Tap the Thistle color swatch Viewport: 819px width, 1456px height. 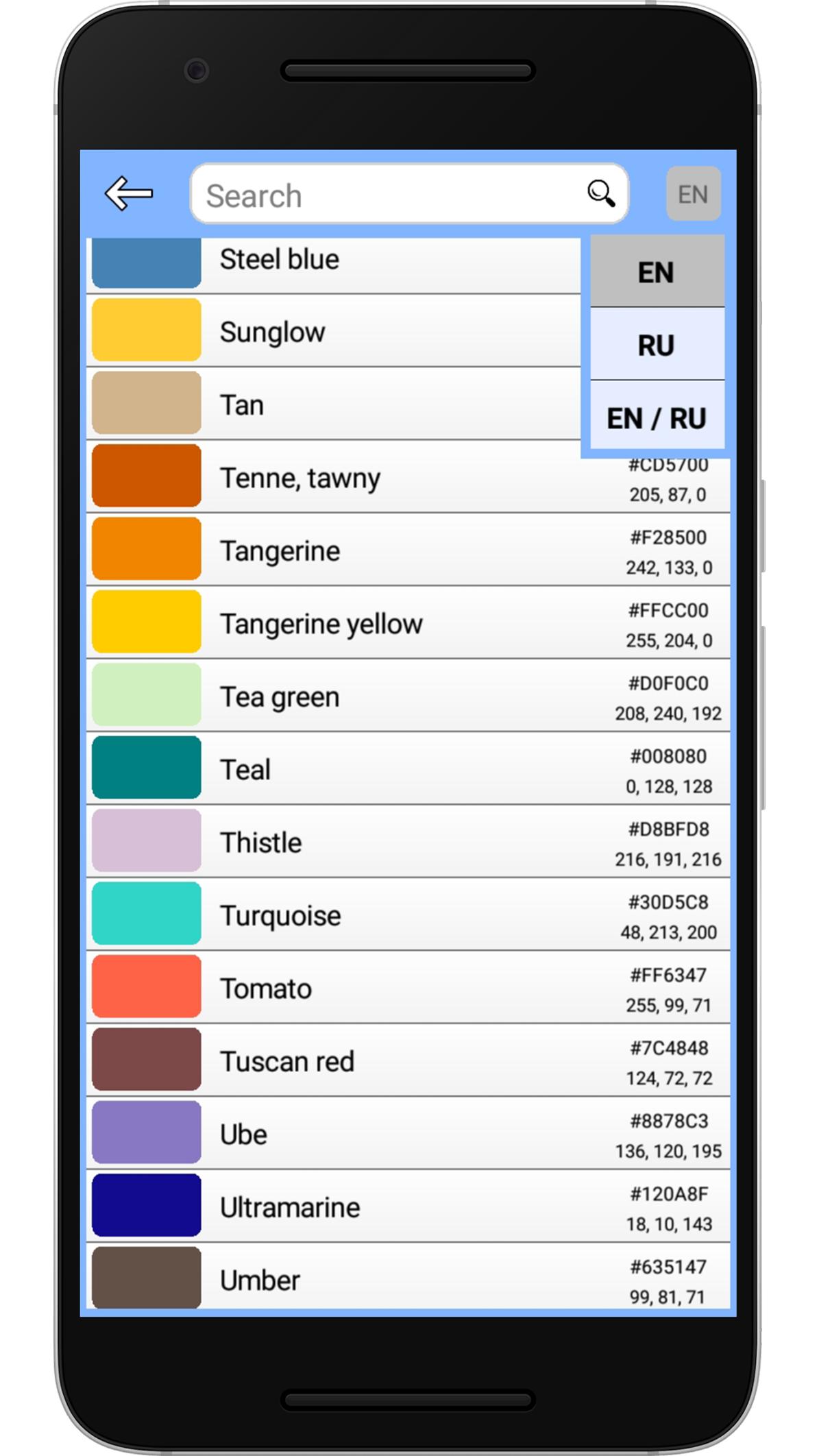click(x=147, y=840)
